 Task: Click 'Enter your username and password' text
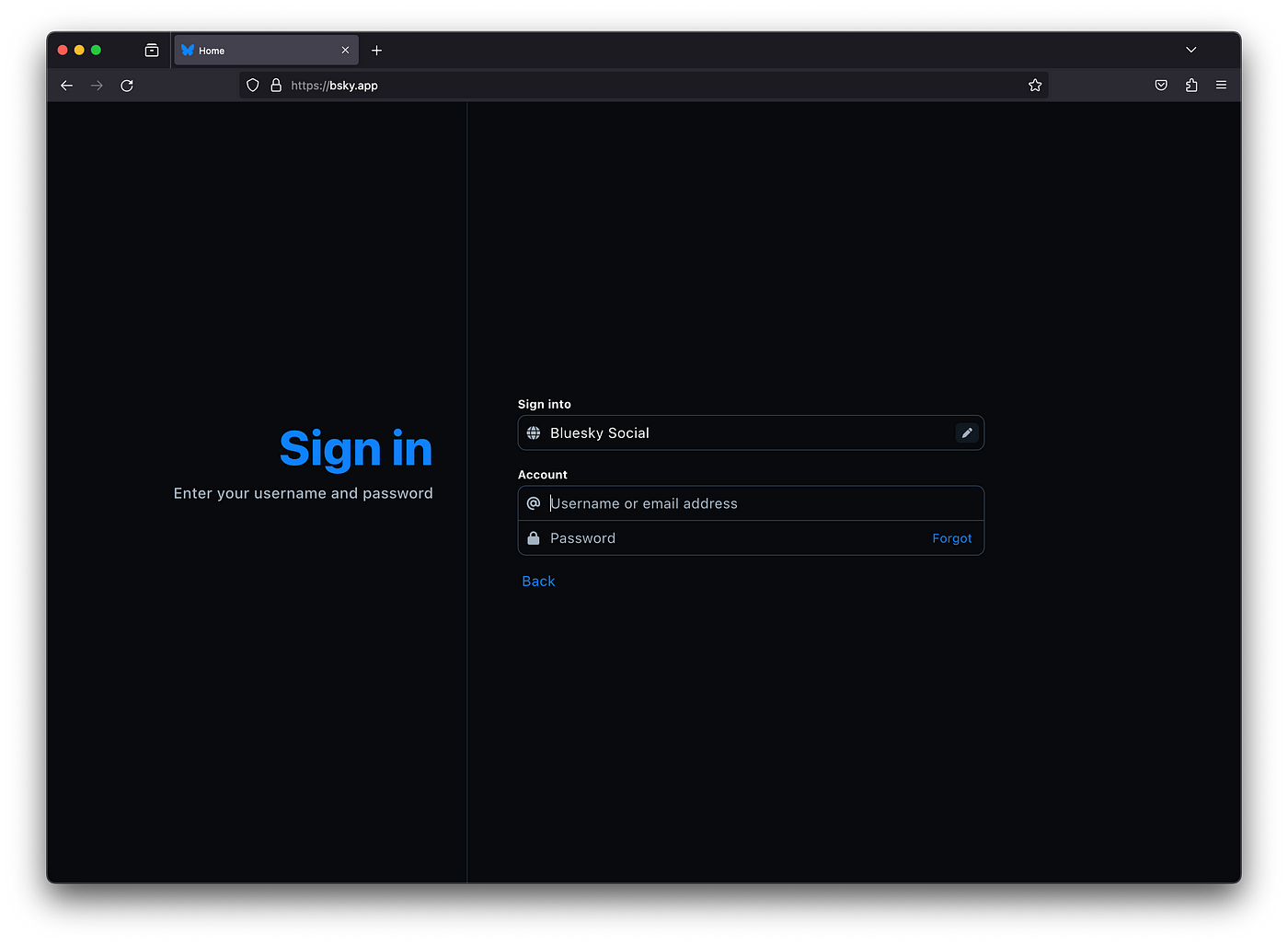tap(304, 493)
